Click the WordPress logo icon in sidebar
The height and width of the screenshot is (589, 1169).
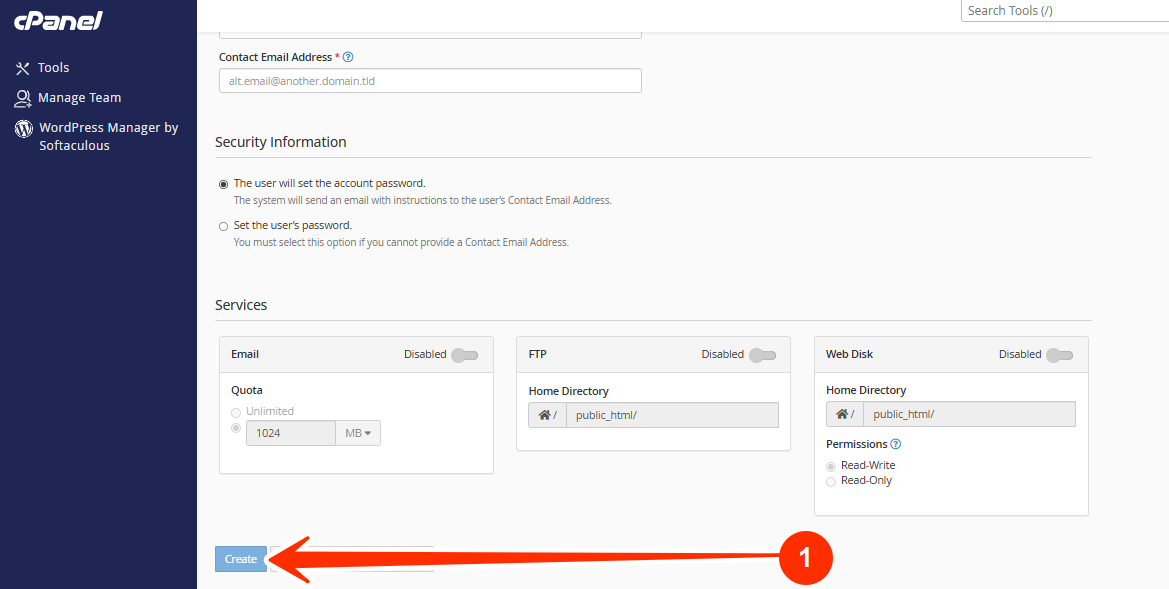pyautogui.click(x=23, y=129)
